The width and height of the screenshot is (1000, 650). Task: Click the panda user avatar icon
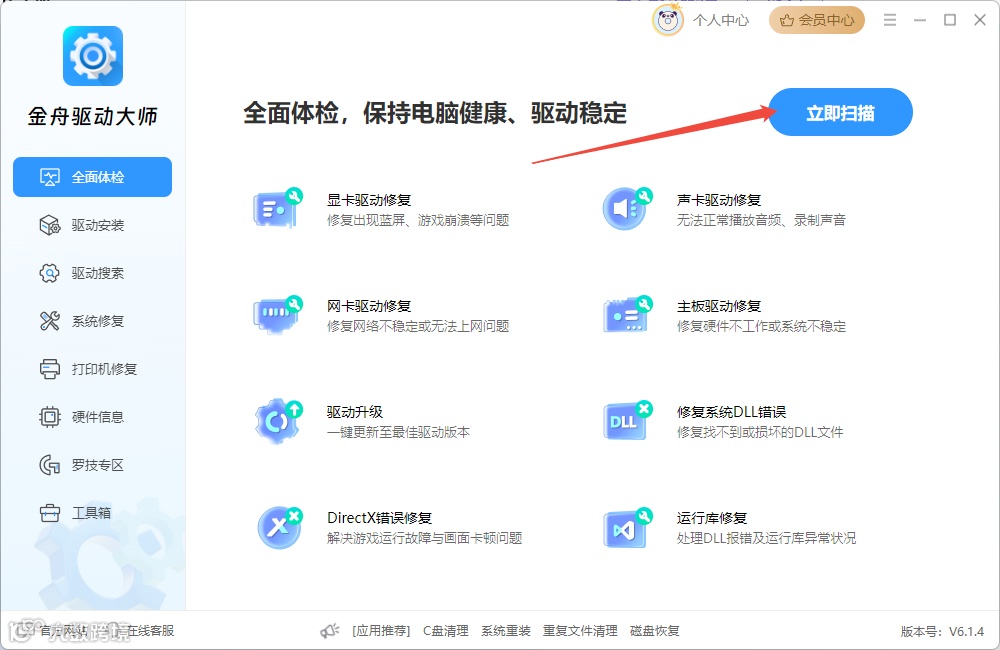668,20
